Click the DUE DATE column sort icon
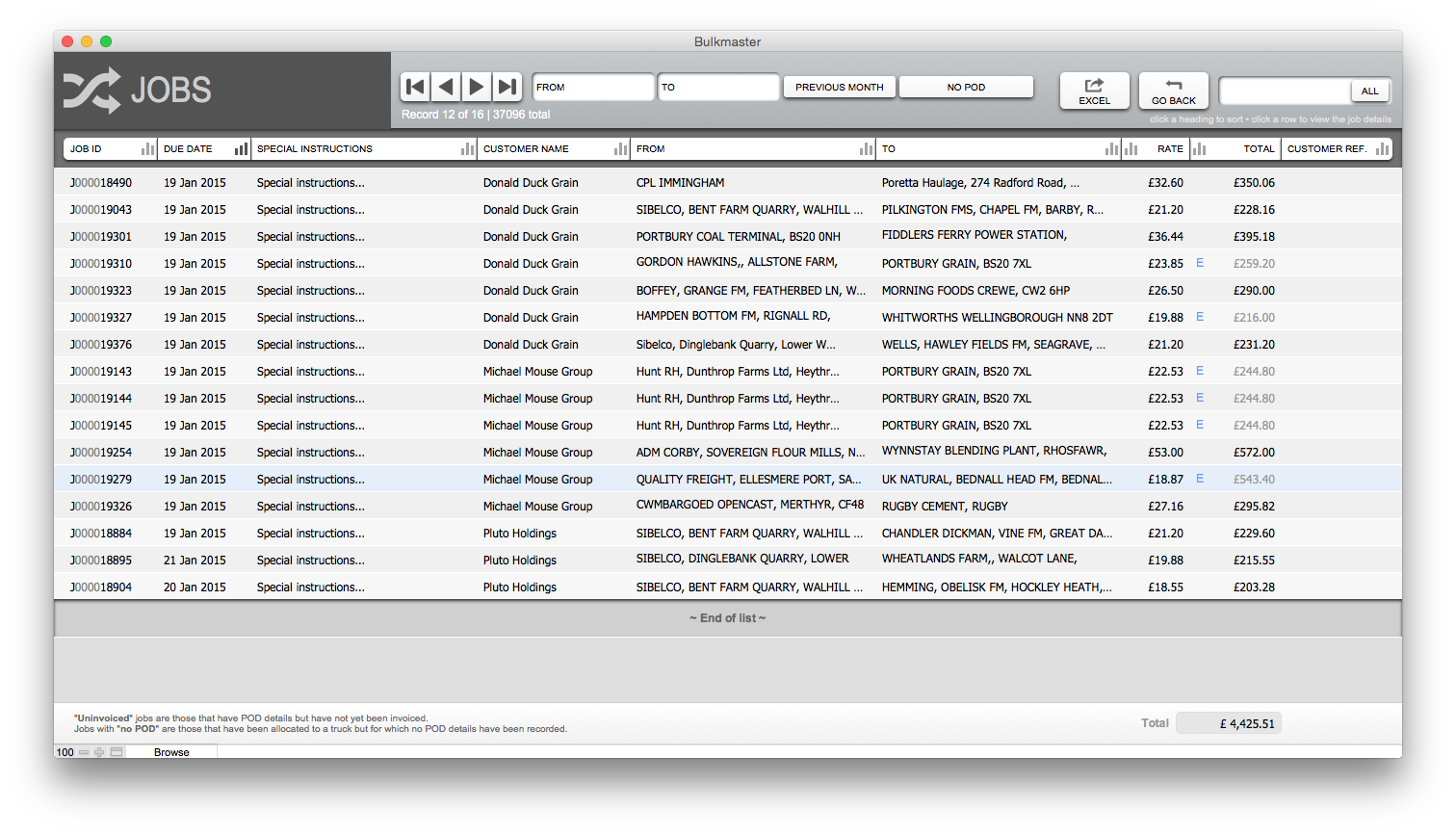 [x=241, y=148]
